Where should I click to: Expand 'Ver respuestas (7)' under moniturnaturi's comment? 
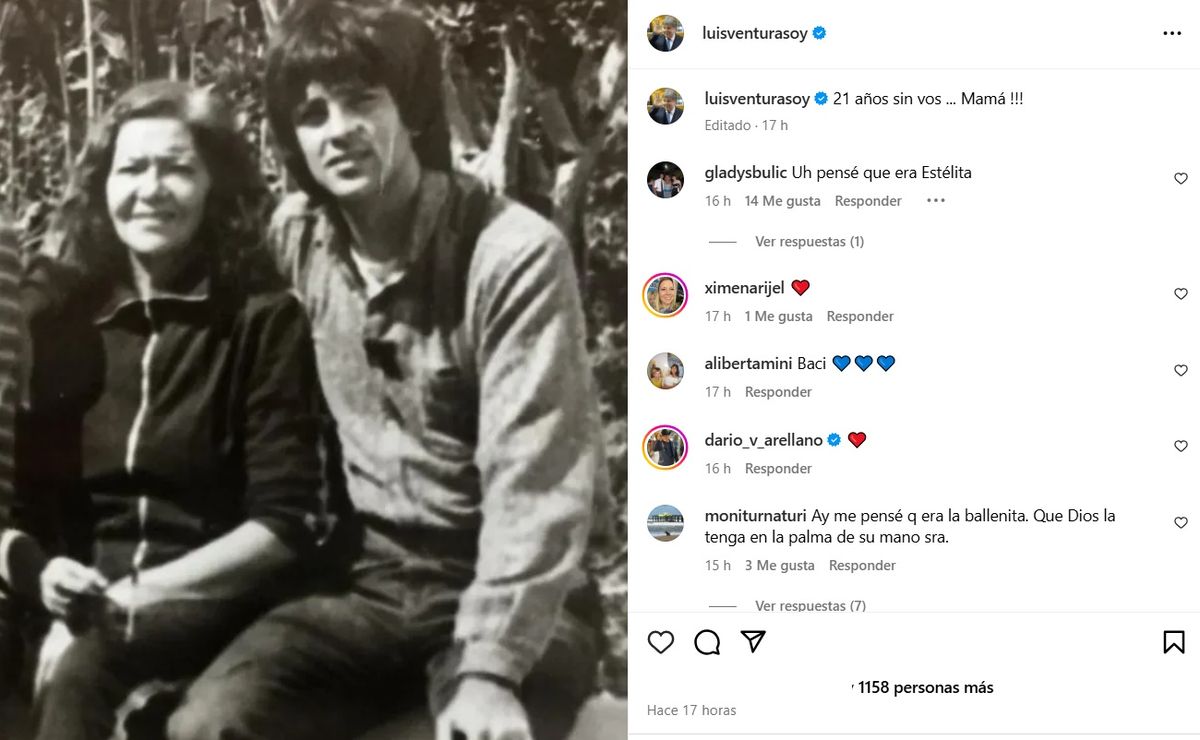[810, 605]
